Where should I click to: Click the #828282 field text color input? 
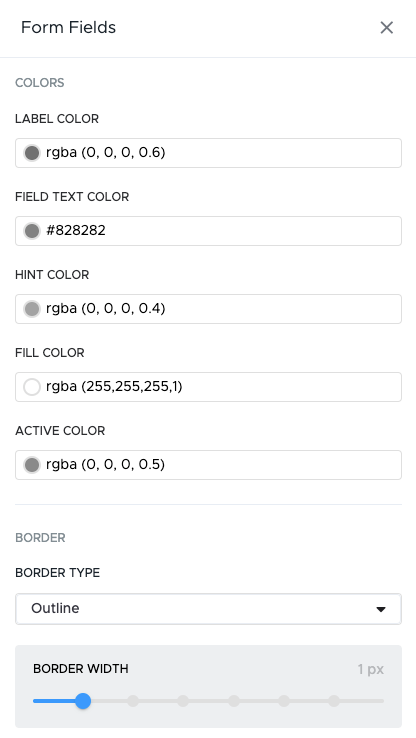208,231
